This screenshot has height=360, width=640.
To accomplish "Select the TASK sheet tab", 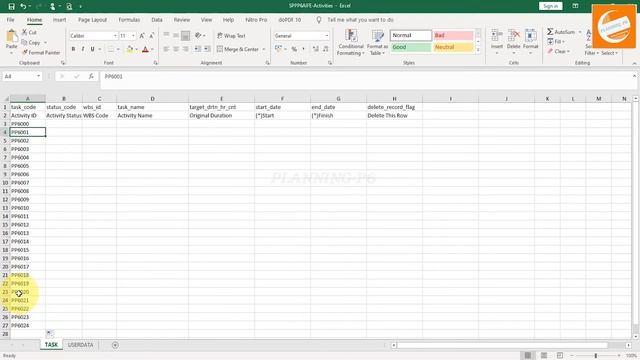I will pyautogui.click(x=51, y=345).
